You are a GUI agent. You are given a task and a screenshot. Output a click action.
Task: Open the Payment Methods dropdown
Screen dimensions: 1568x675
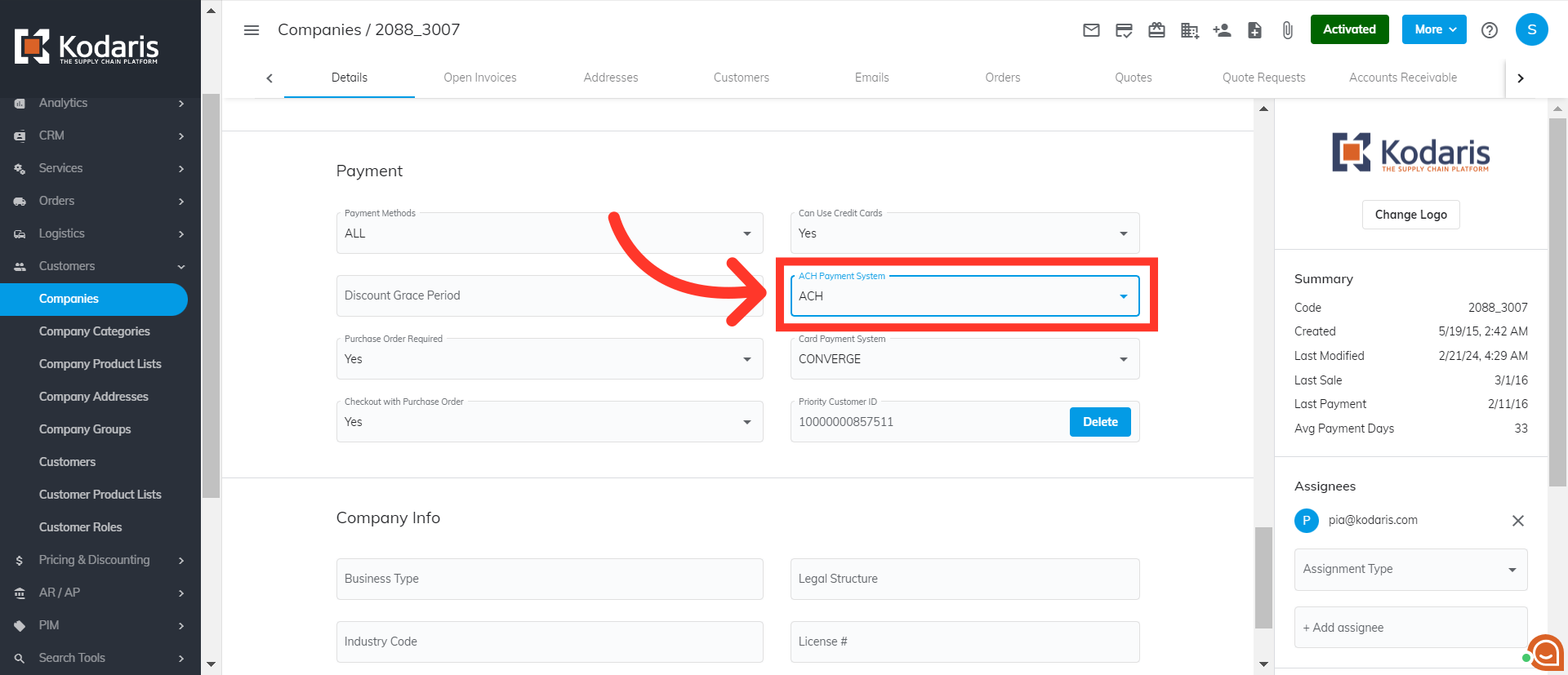point(550,233)
